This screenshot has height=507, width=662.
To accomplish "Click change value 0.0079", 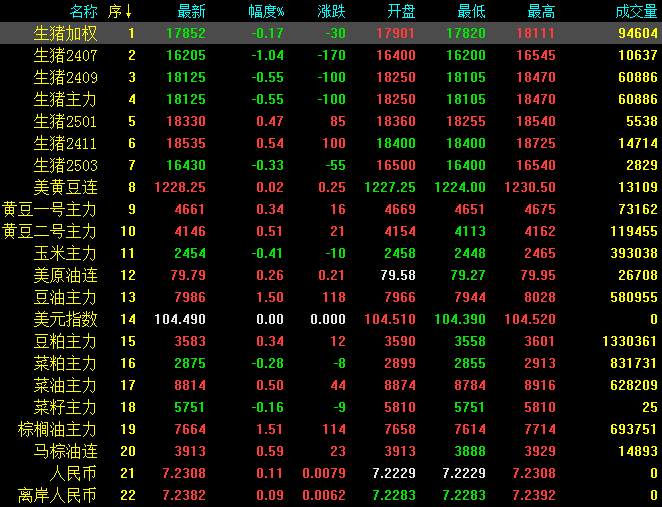I will click(324, 473).
